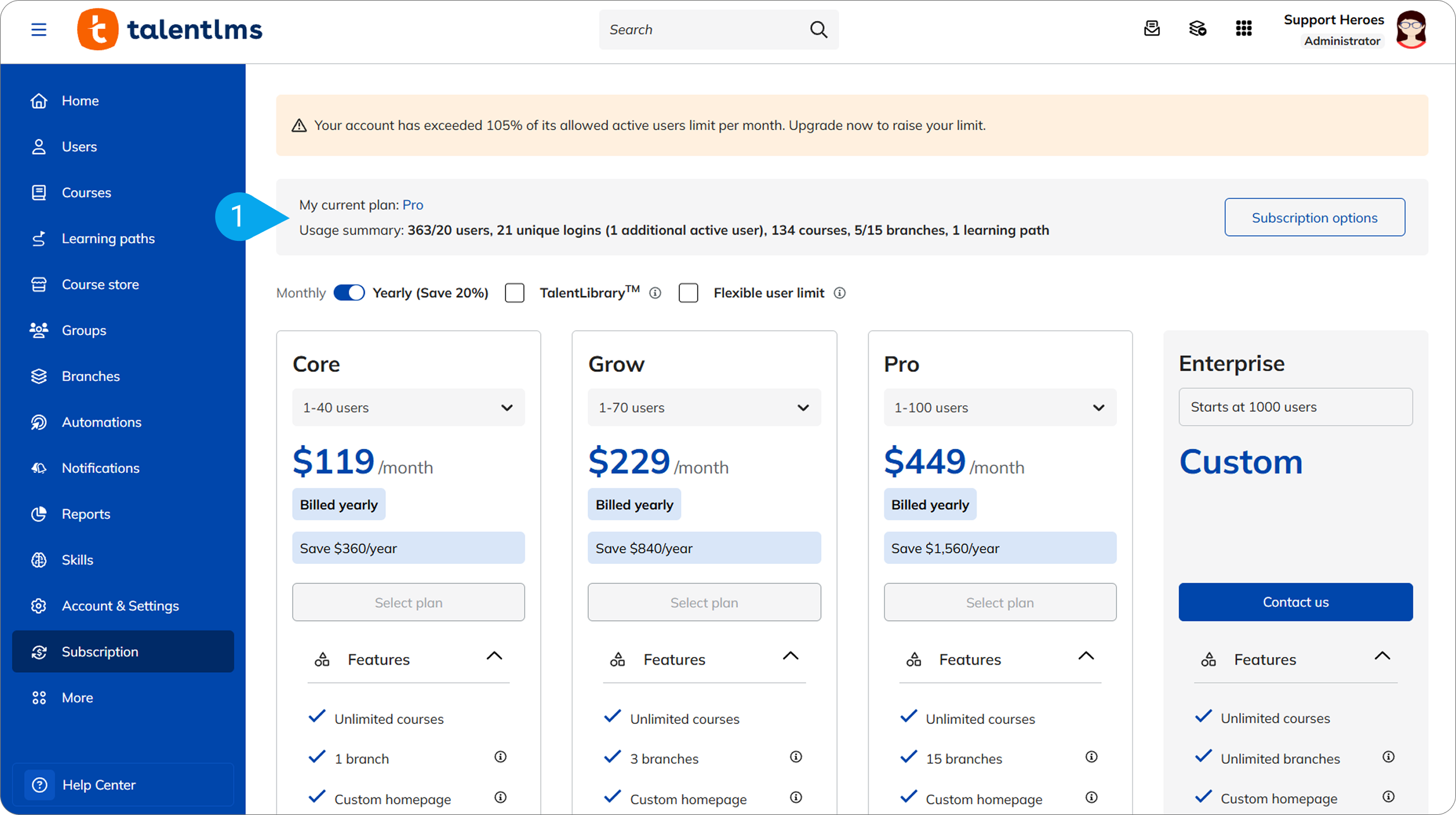Collapse the Core plan Features section
Viewport: 1456px width, 815px height.
point(495,656)
